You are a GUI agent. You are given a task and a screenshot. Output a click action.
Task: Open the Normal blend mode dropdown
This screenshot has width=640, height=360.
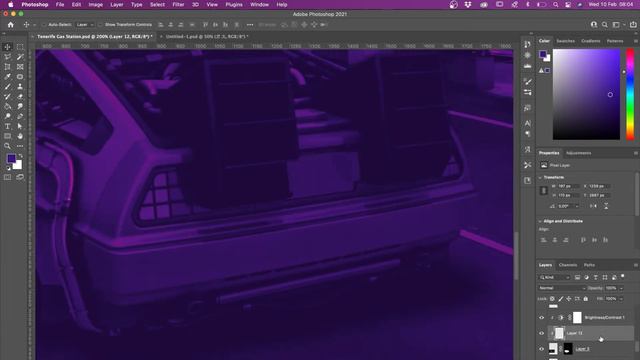tap(562, 288)
